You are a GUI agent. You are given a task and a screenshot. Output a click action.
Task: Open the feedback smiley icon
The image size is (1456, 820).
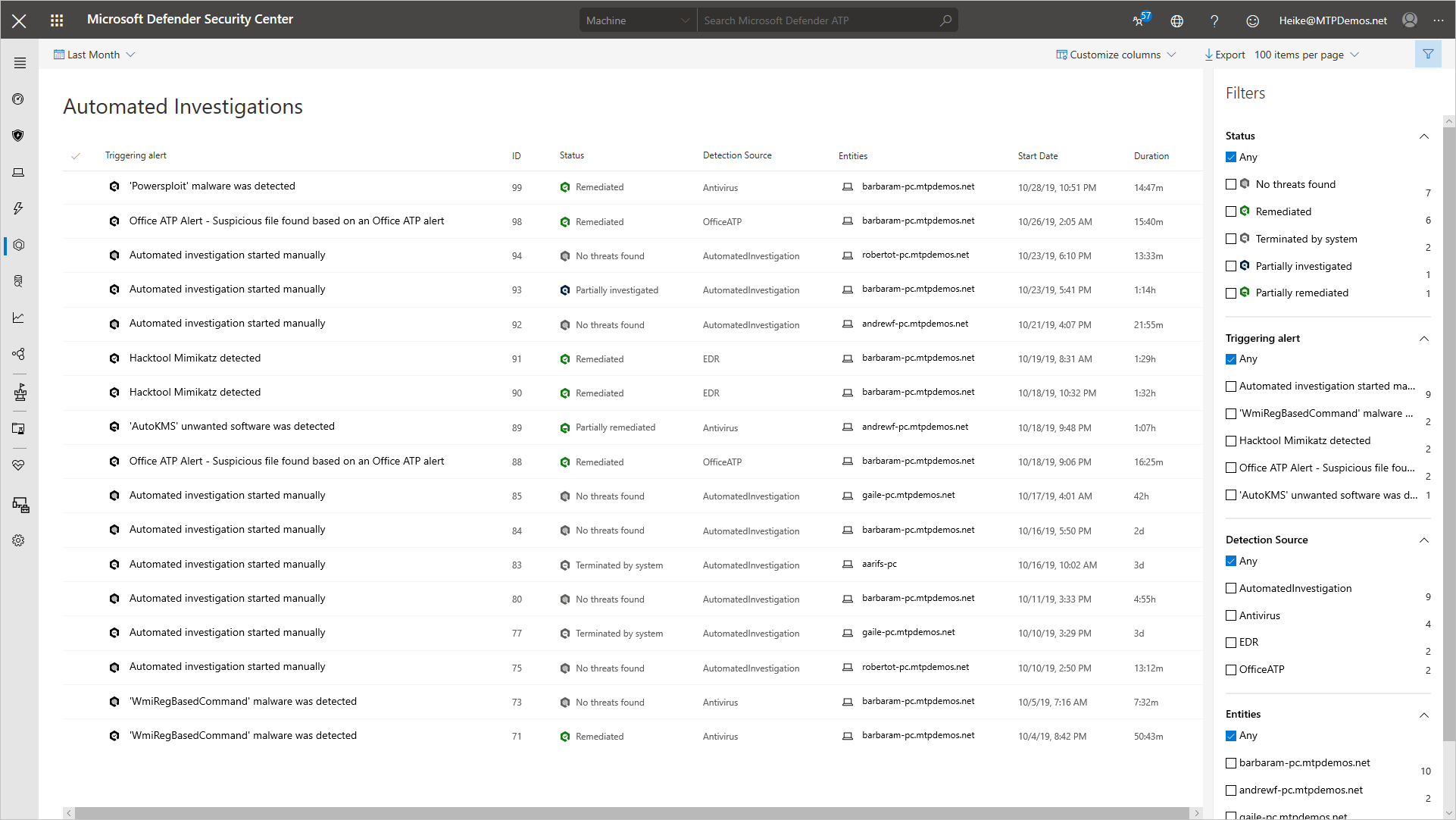coord(1252,20)
